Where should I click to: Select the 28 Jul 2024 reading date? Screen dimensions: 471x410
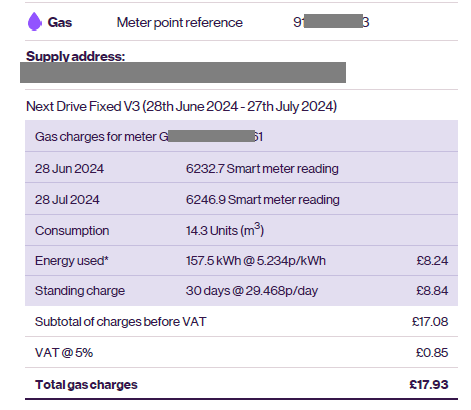pyautogui.click(x=67, y=200)
